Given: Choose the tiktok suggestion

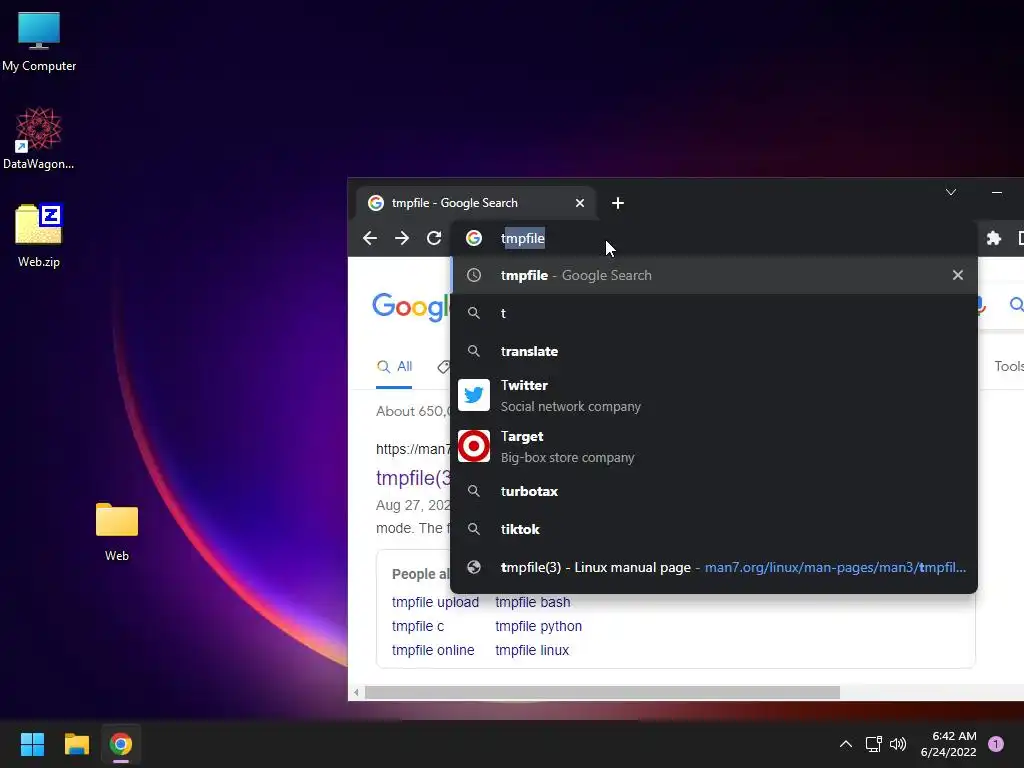Looking at the screenshot, I should (x=714, y=529).
